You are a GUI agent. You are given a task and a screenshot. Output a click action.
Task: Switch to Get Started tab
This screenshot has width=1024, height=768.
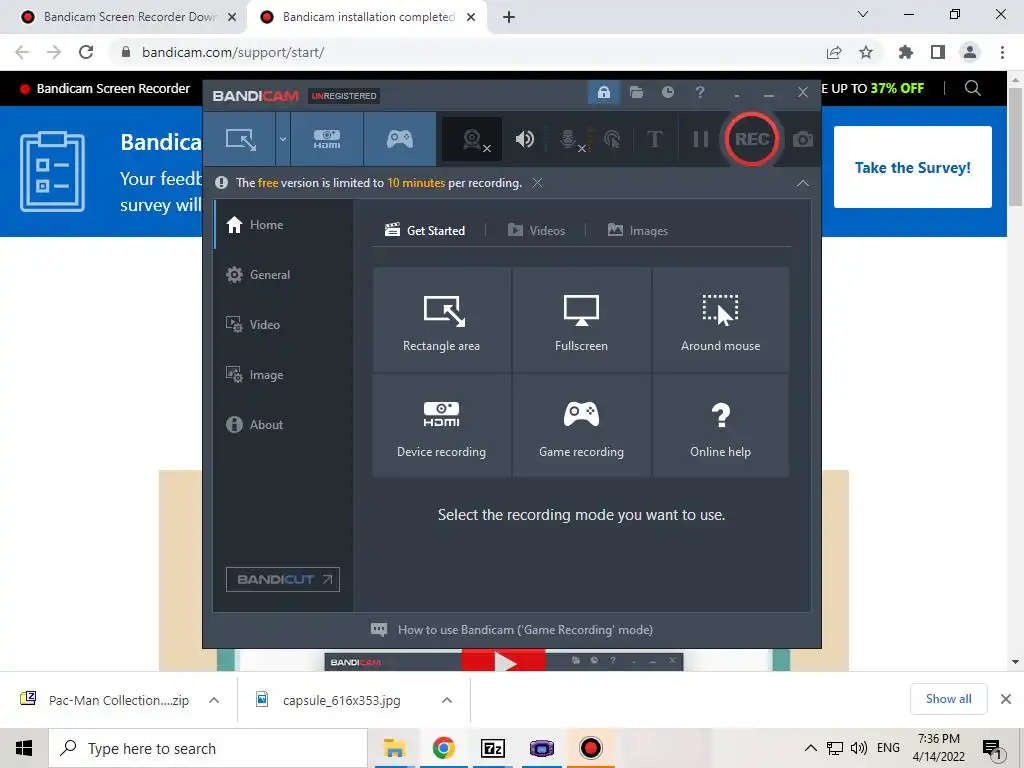(x=425, y=231)
